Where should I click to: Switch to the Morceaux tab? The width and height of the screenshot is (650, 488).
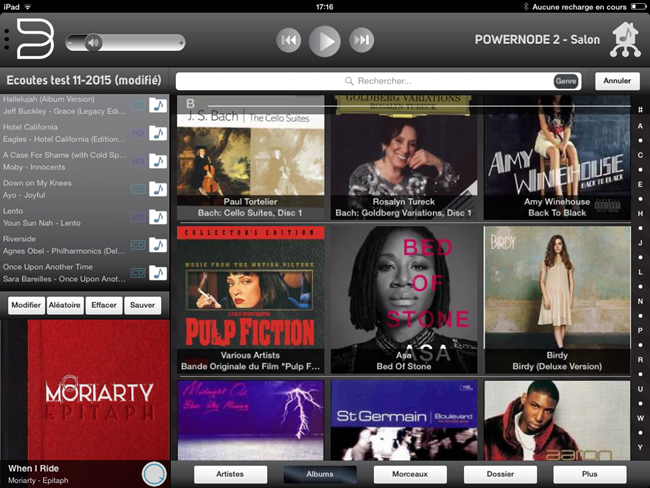point(410,474)
